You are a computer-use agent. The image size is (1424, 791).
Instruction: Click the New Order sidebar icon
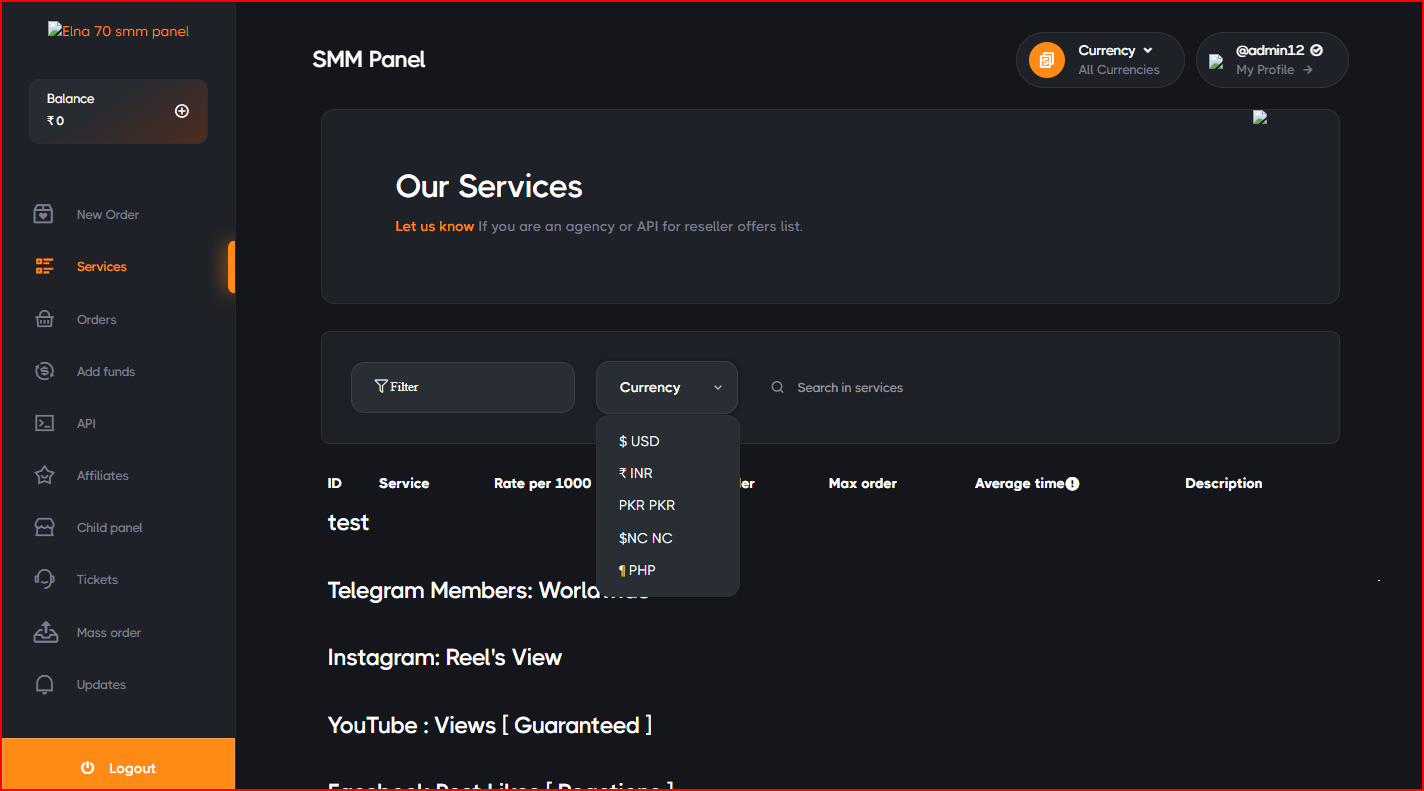(x=44, y=214)
